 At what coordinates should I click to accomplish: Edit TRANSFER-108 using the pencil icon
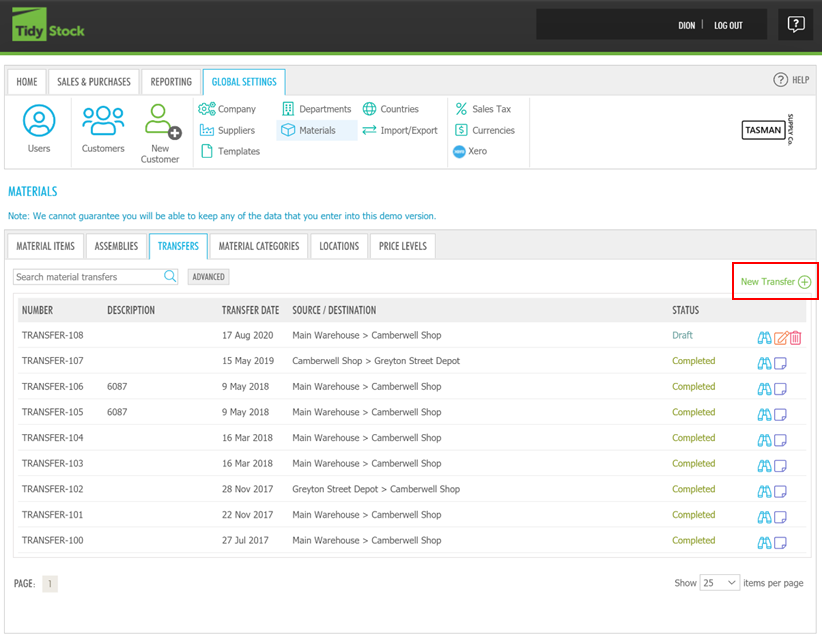tap(781, 337)
